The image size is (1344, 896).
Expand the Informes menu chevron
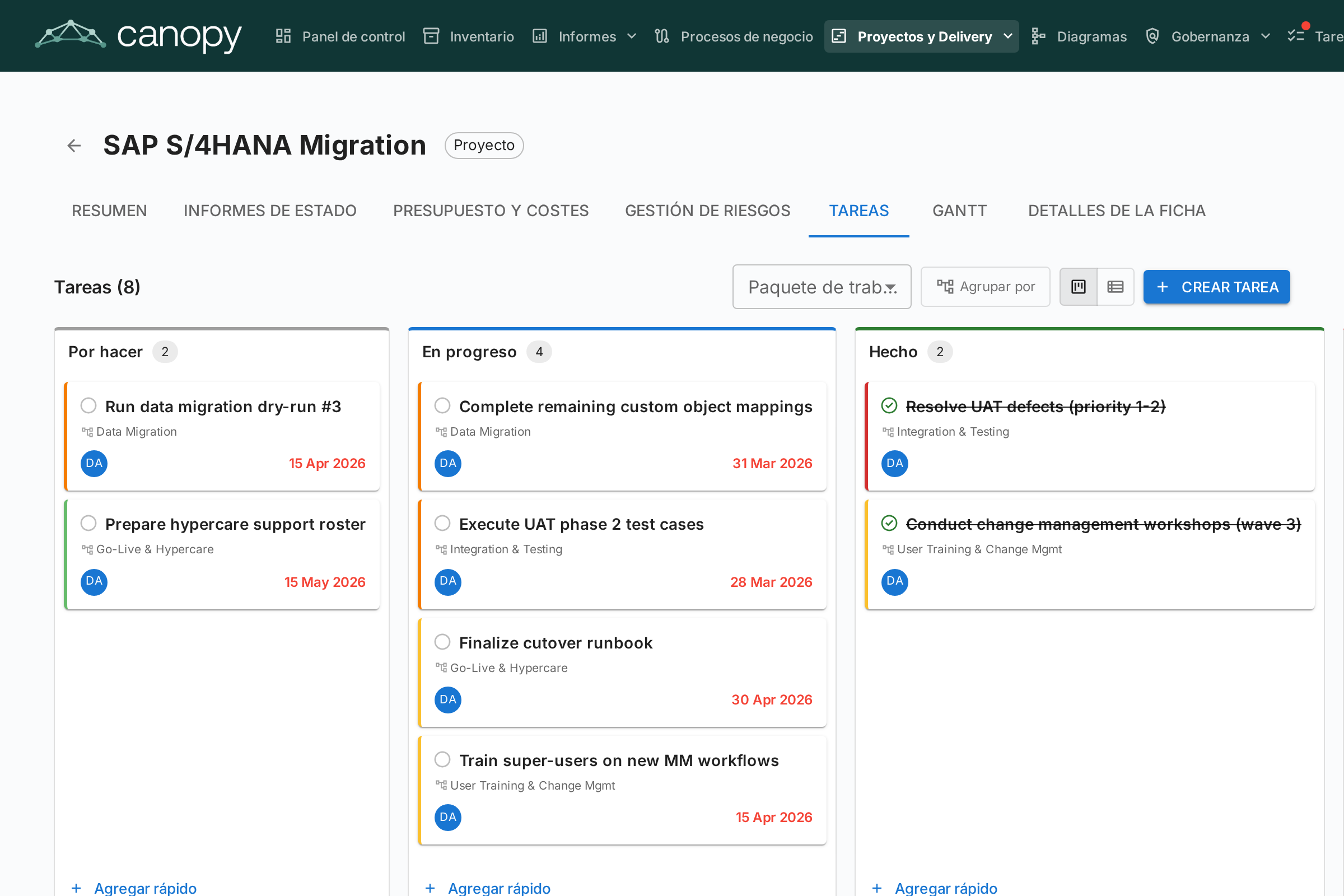coord(632,36)
